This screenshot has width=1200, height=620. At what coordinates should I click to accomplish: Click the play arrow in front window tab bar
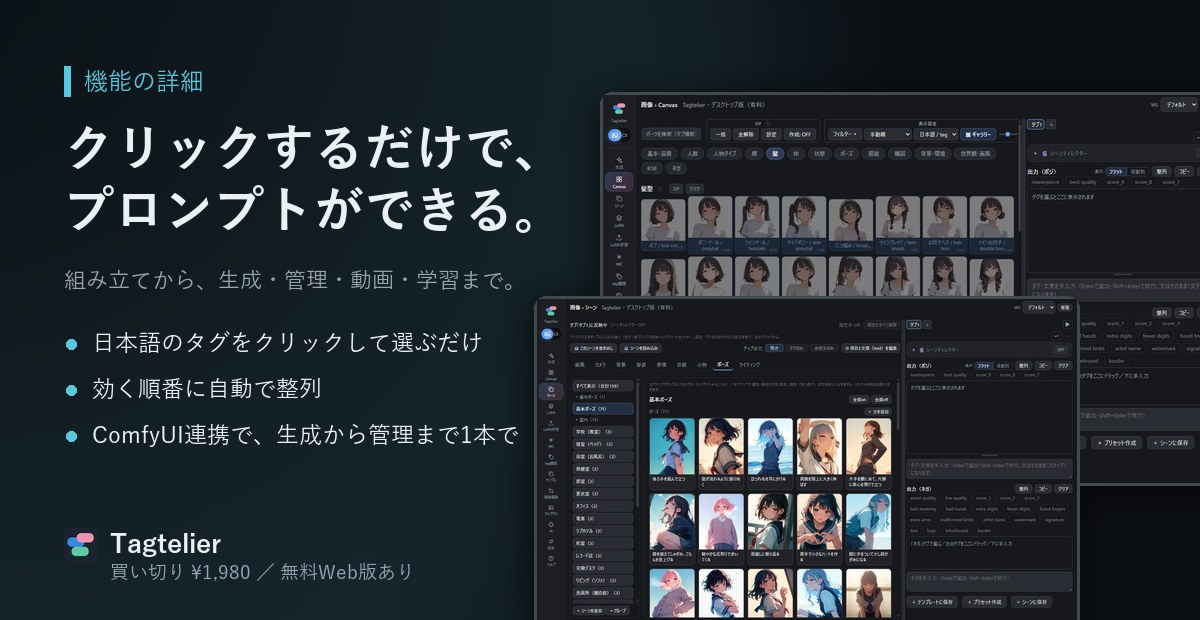(x=1067, y=324)
